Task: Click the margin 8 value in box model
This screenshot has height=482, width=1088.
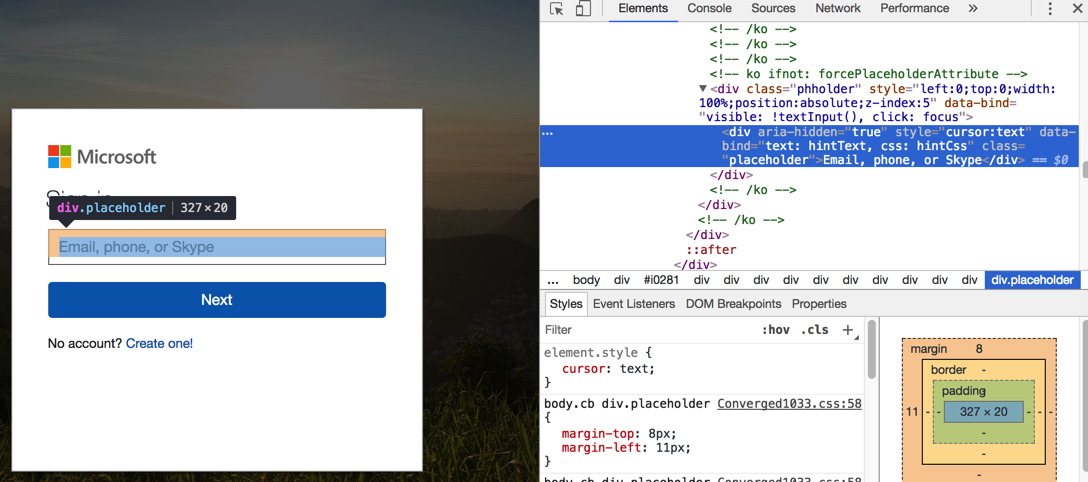Action: click(978, 350)
